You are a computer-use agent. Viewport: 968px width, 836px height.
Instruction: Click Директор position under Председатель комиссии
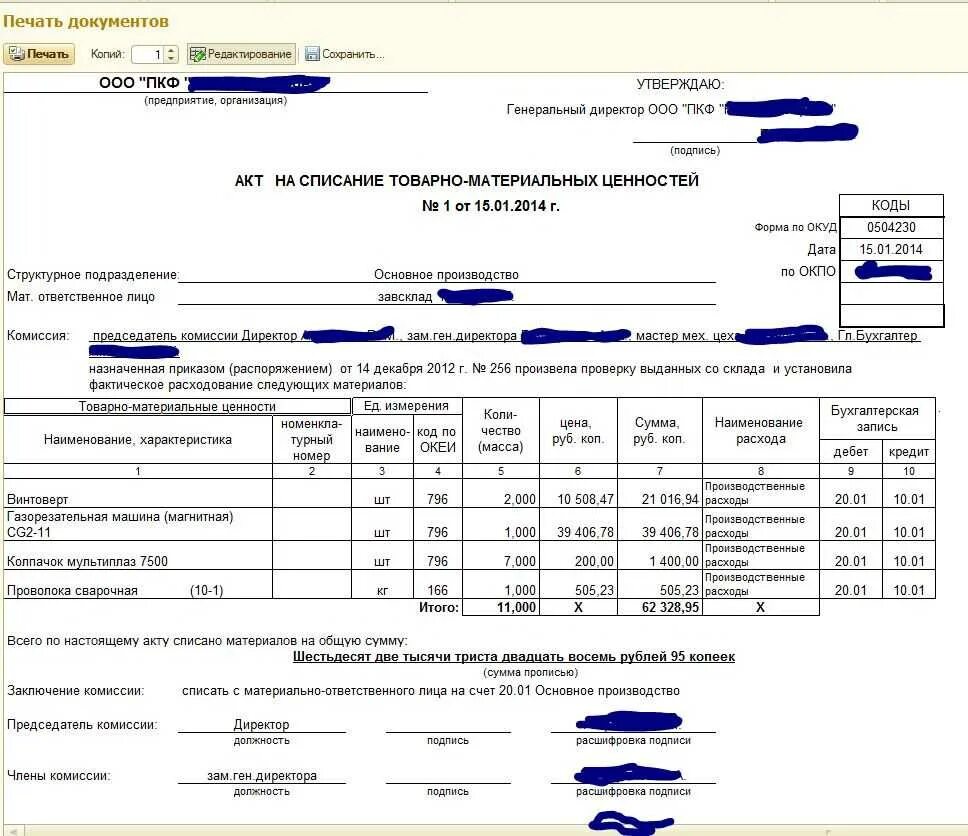261,724
